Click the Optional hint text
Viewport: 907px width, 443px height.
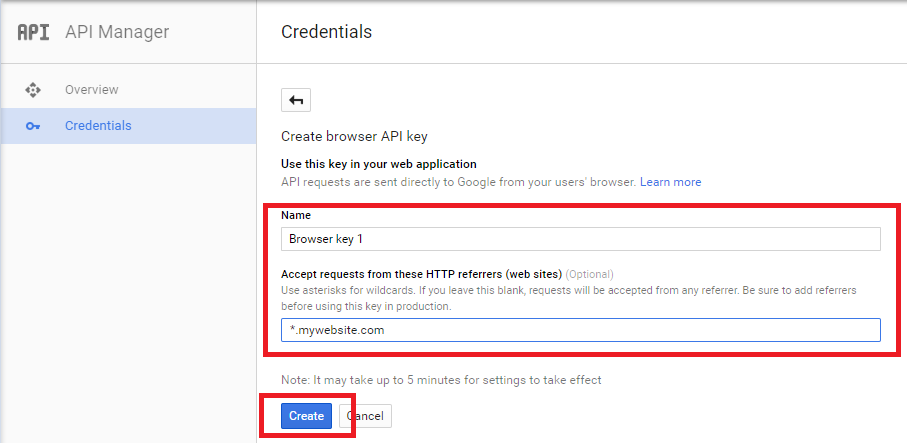(589, 274)
